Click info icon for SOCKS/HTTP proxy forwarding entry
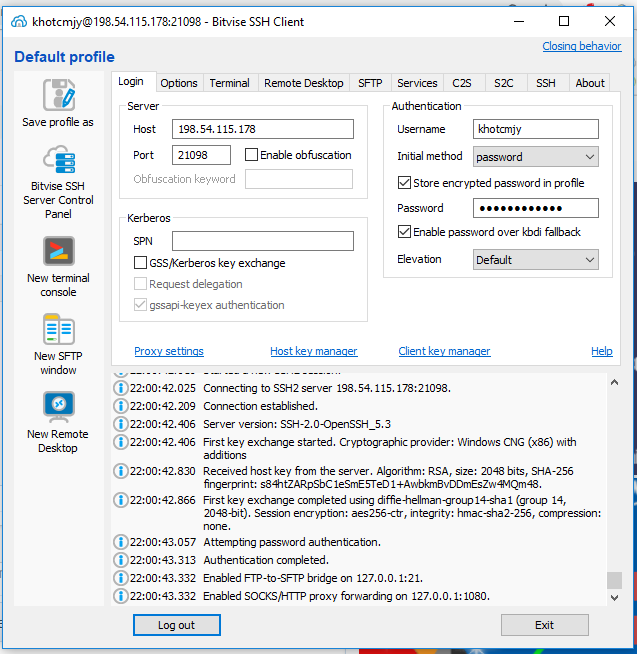Image resolution: width=637 pixels, height=654 pixels. pos(121,596)
